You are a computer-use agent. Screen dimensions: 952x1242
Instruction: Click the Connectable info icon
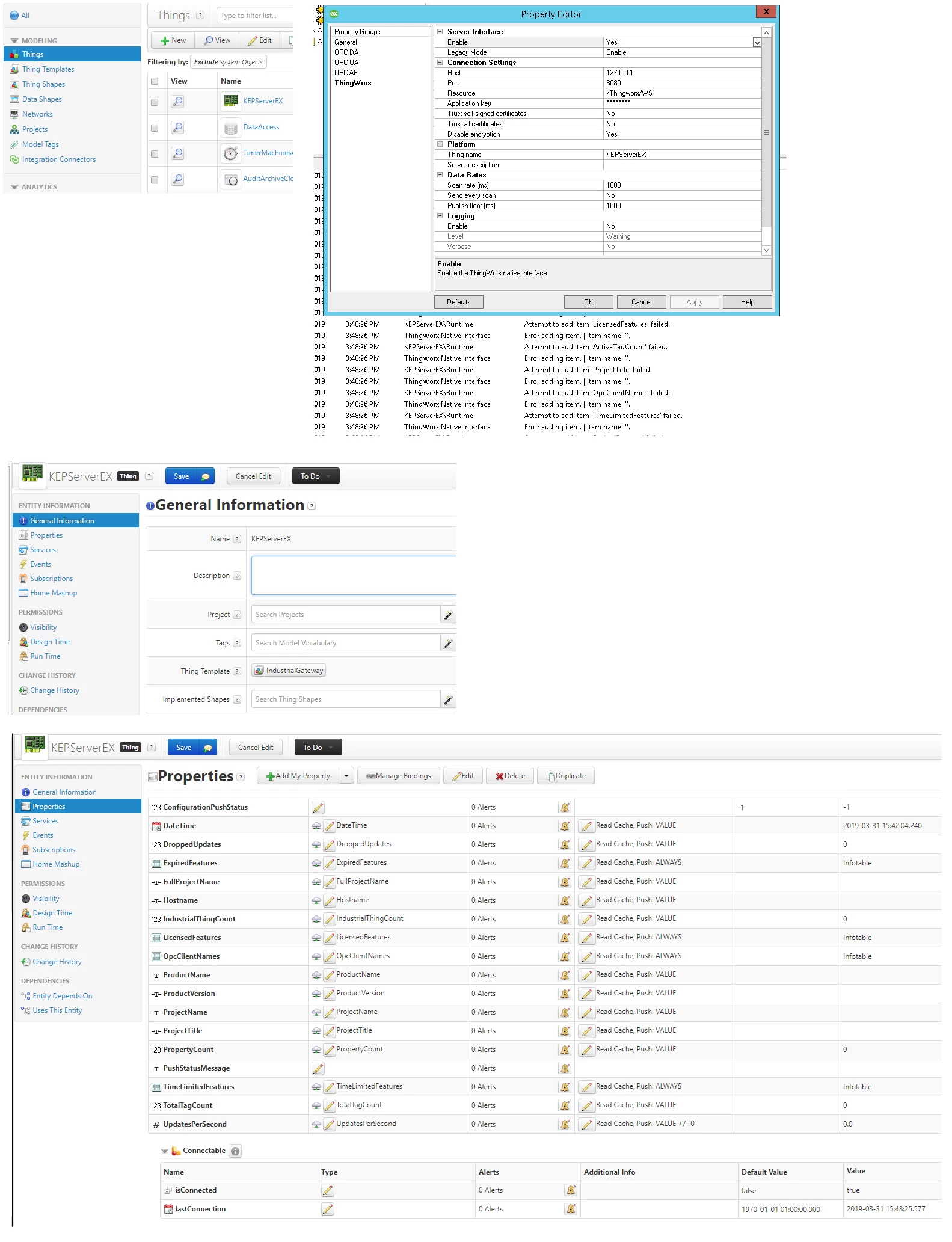tap(235, 1151)
